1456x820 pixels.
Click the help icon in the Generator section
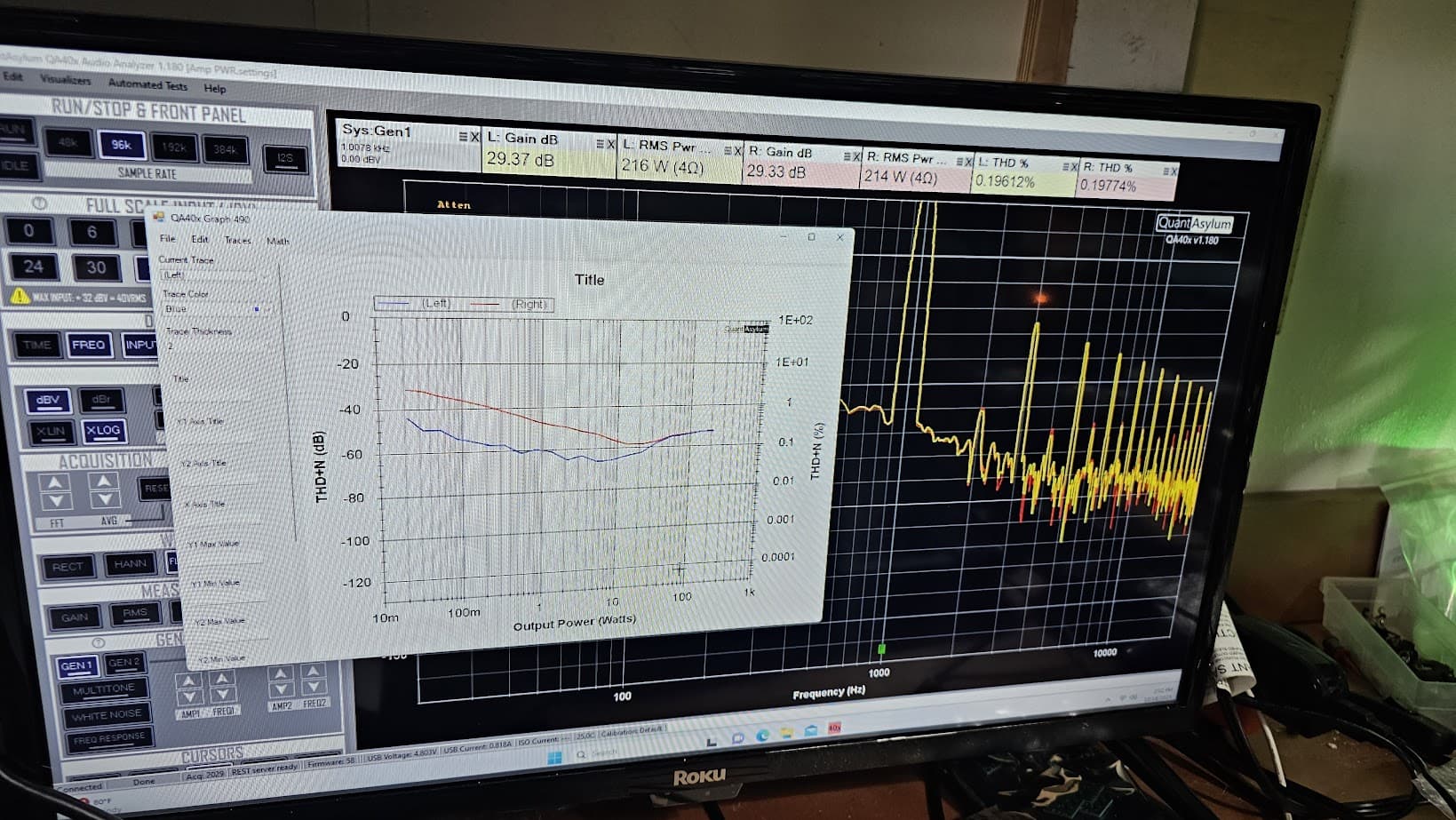pyautogui.click(x=99, y=641)
